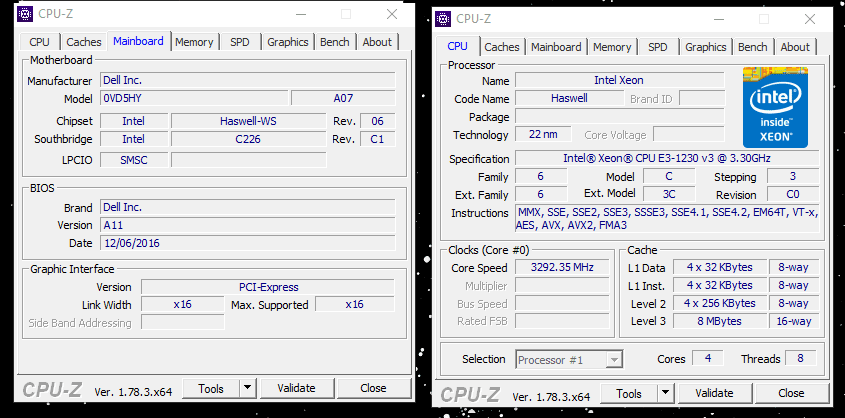This screenshot has width=845, height=418.
Task: Click the chipset name Haswell-WS
Action: tap(248, 121)
